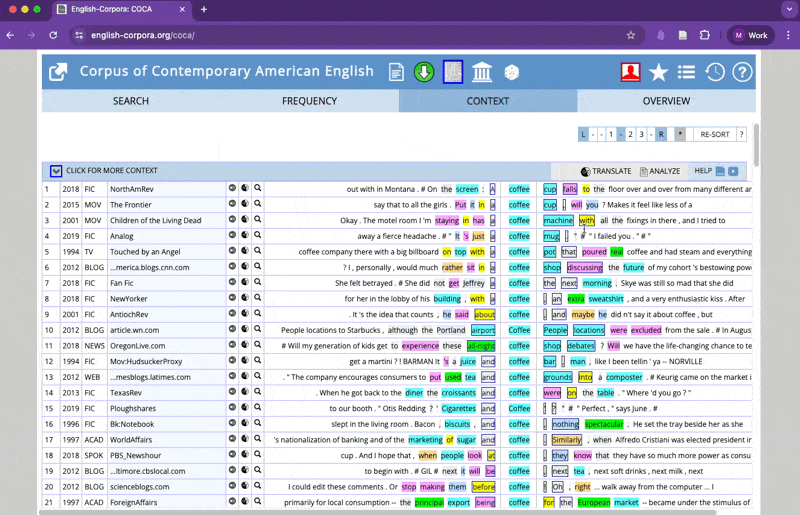Open the Work profile menu in Chrome

(x=751, y=35)
